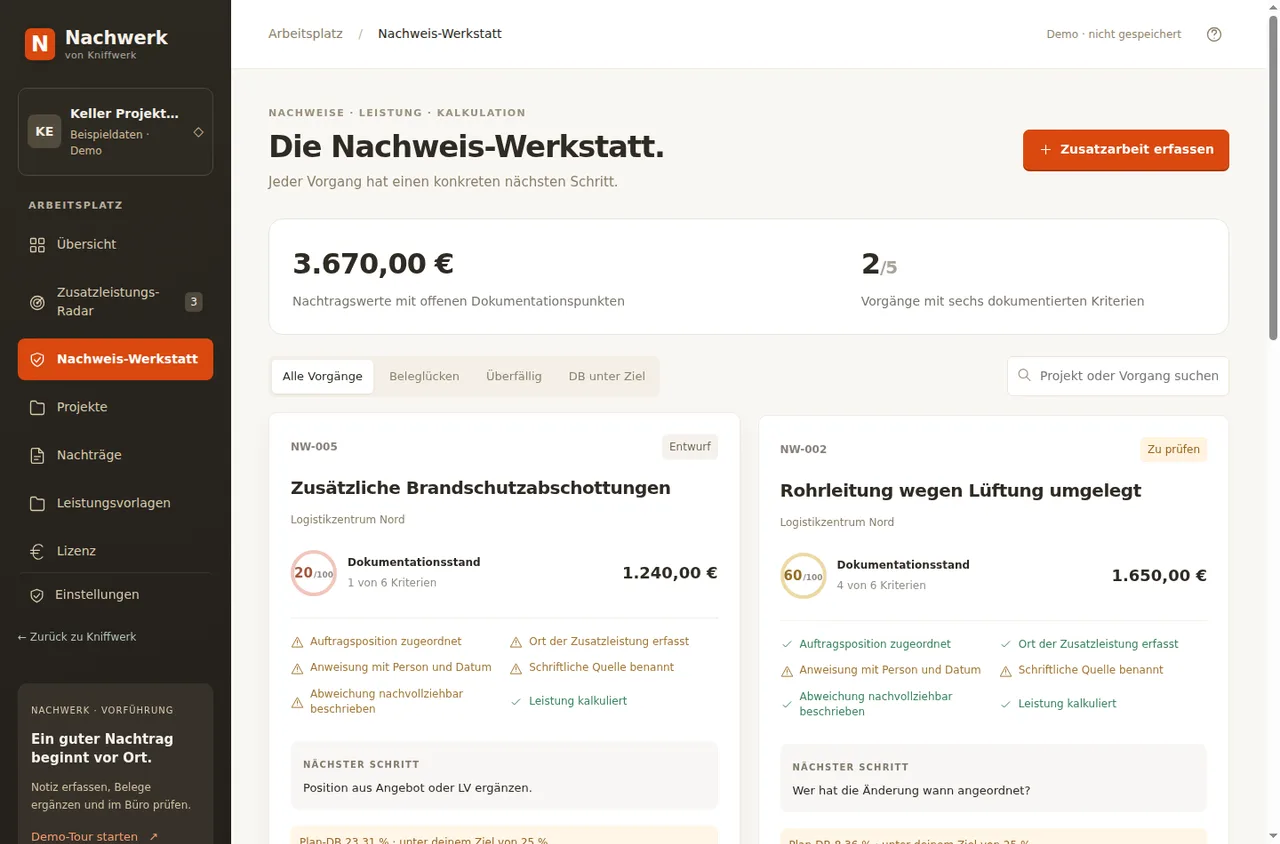Select the DB unter Ziel filter tab
Screen dimensions: 1280x844
(607, 377)
